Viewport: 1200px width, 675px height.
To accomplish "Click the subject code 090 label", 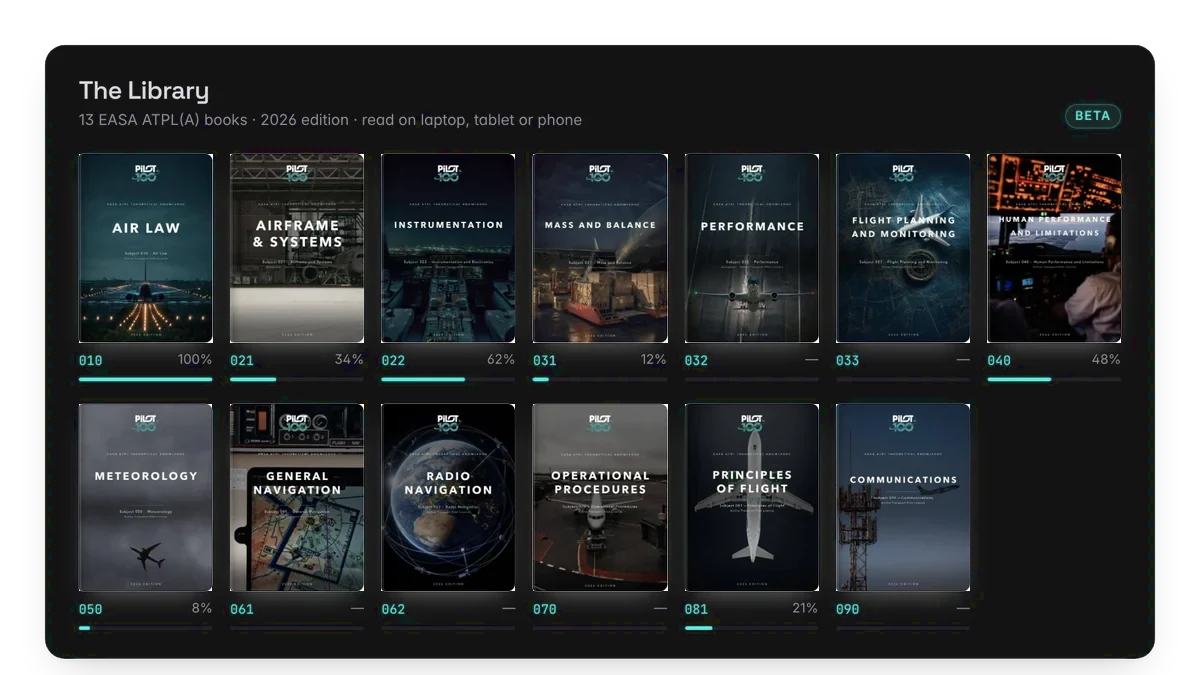I will (847, 609).
